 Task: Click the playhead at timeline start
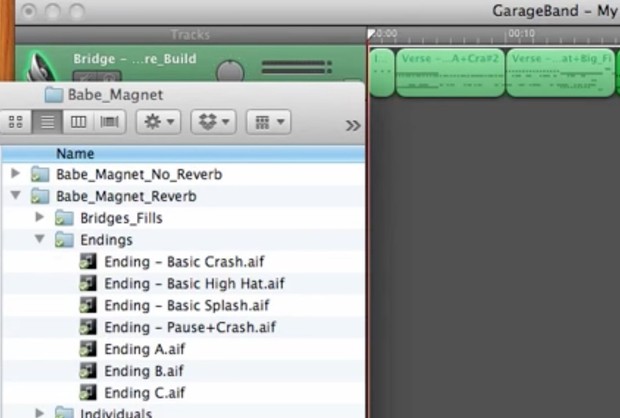pos(371,34)
